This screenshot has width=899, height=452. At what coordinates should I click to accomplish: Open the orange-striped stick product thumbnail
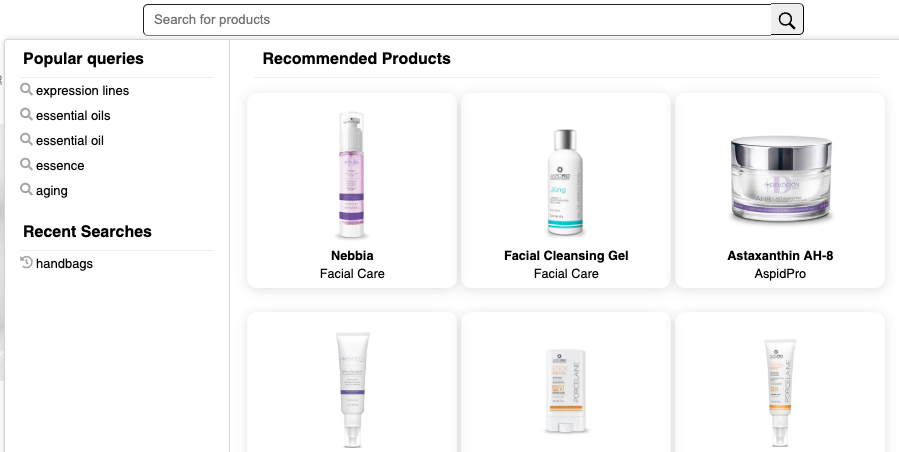coord(566,390)
